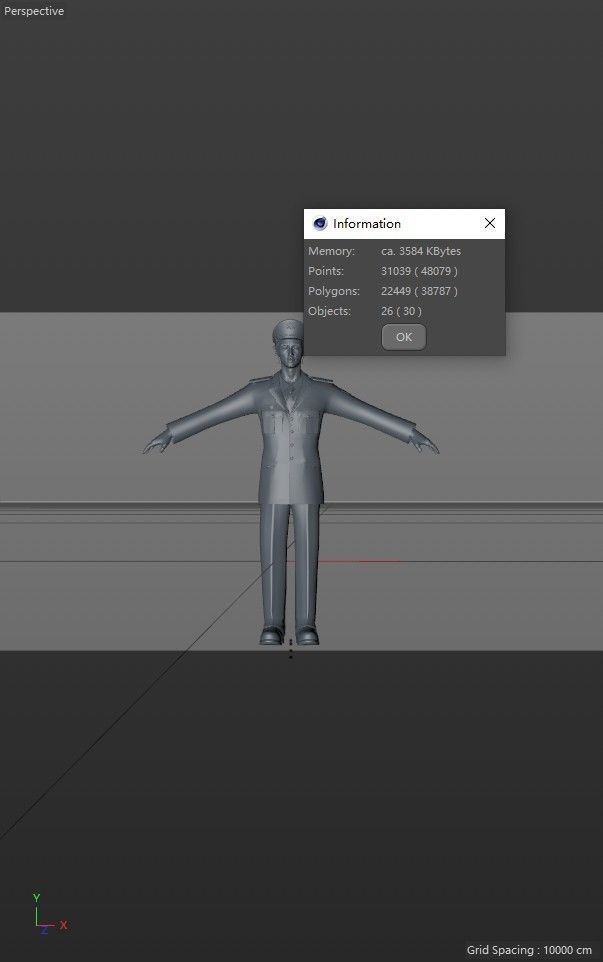
Task: Select the character's shoes
Action: (x=288, y=635)
